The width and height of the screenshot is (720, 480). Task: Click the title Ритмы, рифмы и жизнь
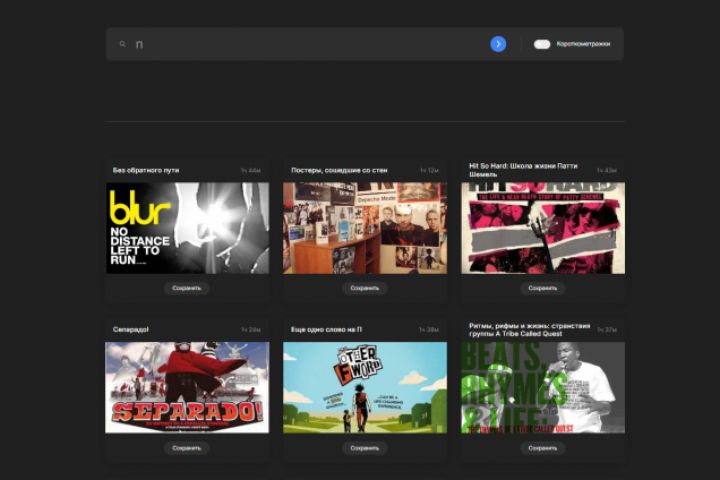[x=529, y=330]
